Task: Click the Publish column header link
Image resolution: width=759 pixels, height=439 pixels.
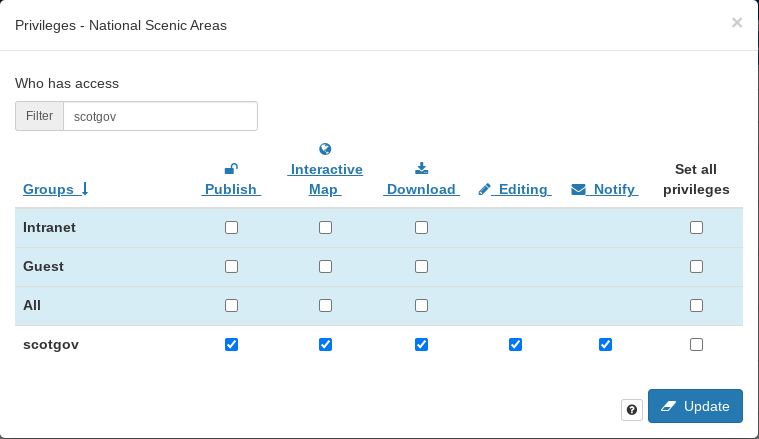Action: [231, 189]
